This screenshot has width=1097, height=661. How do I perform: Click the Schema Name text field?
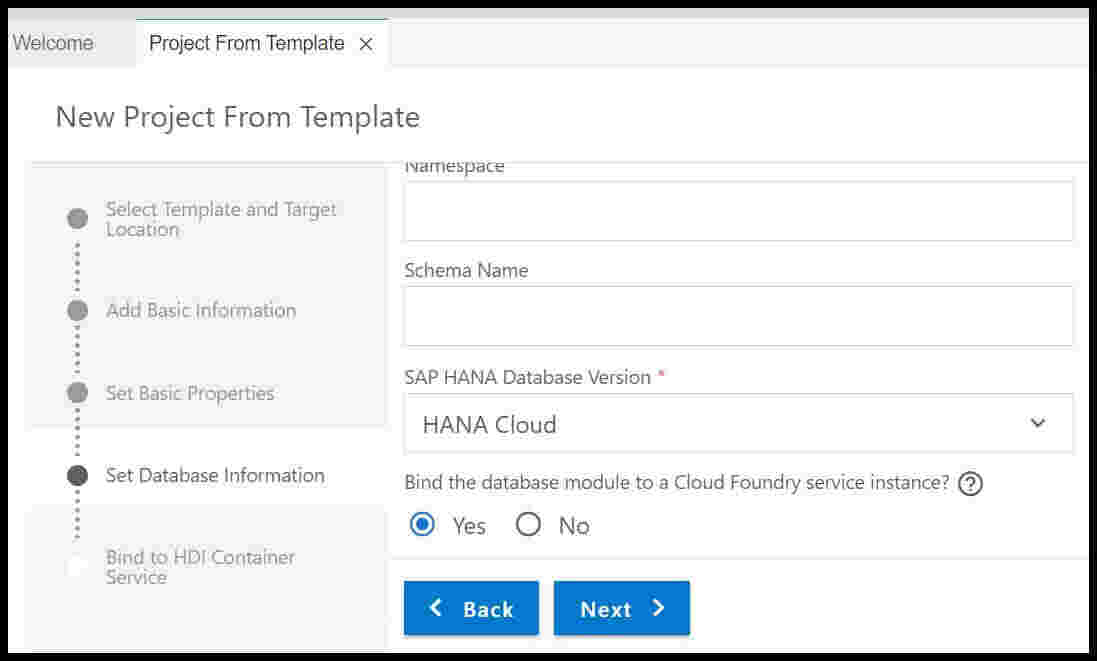click(738, 316)
